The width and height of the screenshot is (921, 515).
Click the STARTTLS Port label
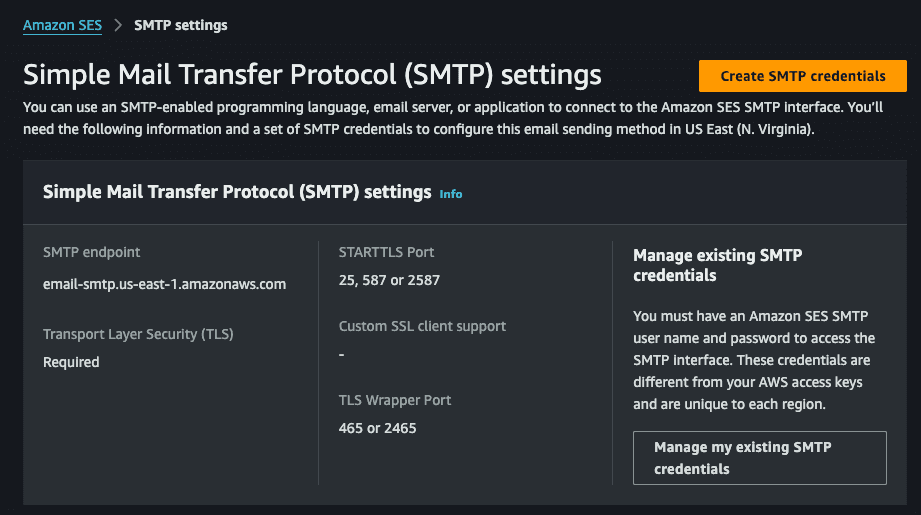(386, 253)
